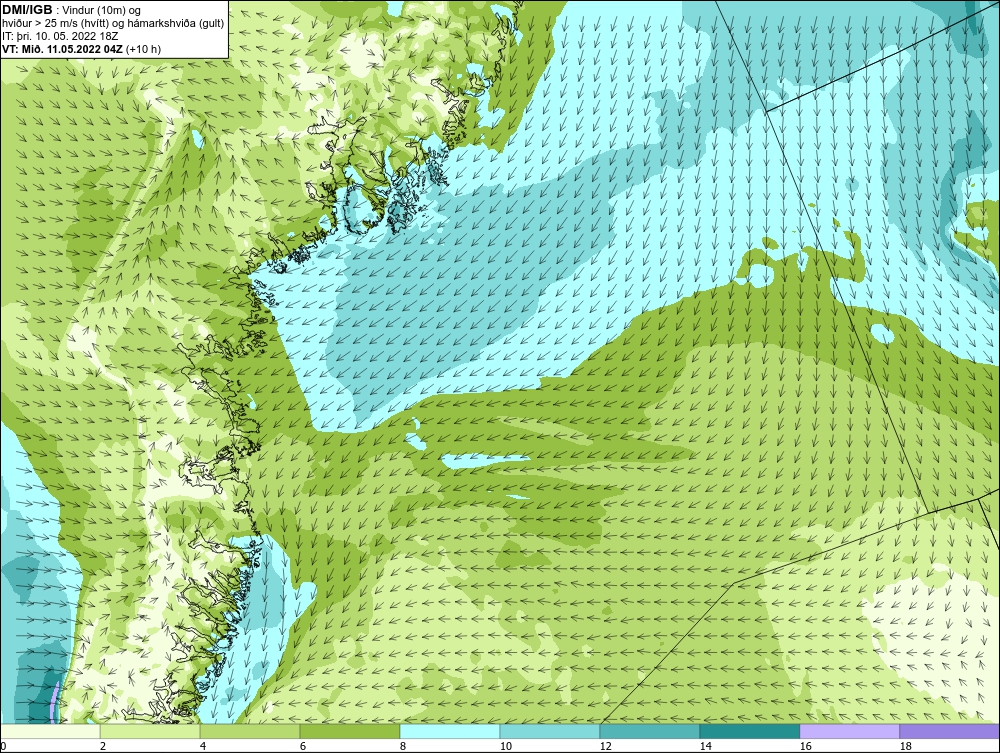Click the valid time 'VT: Mið. 11.05.2022 04Z' text
This screenshot has height=753, width=1000.
click(x=63, y=49)
